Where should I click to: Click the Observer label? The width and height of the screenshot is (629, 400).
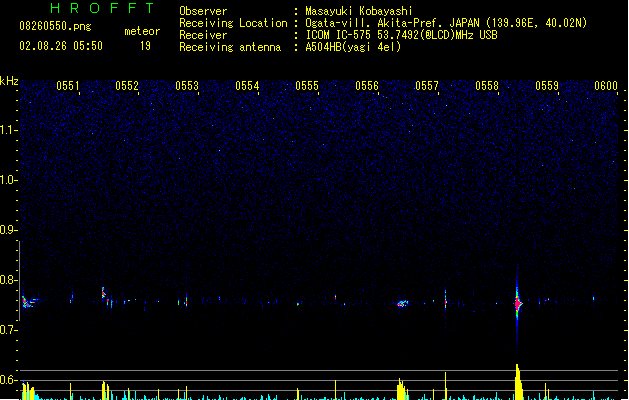[203, 11]
